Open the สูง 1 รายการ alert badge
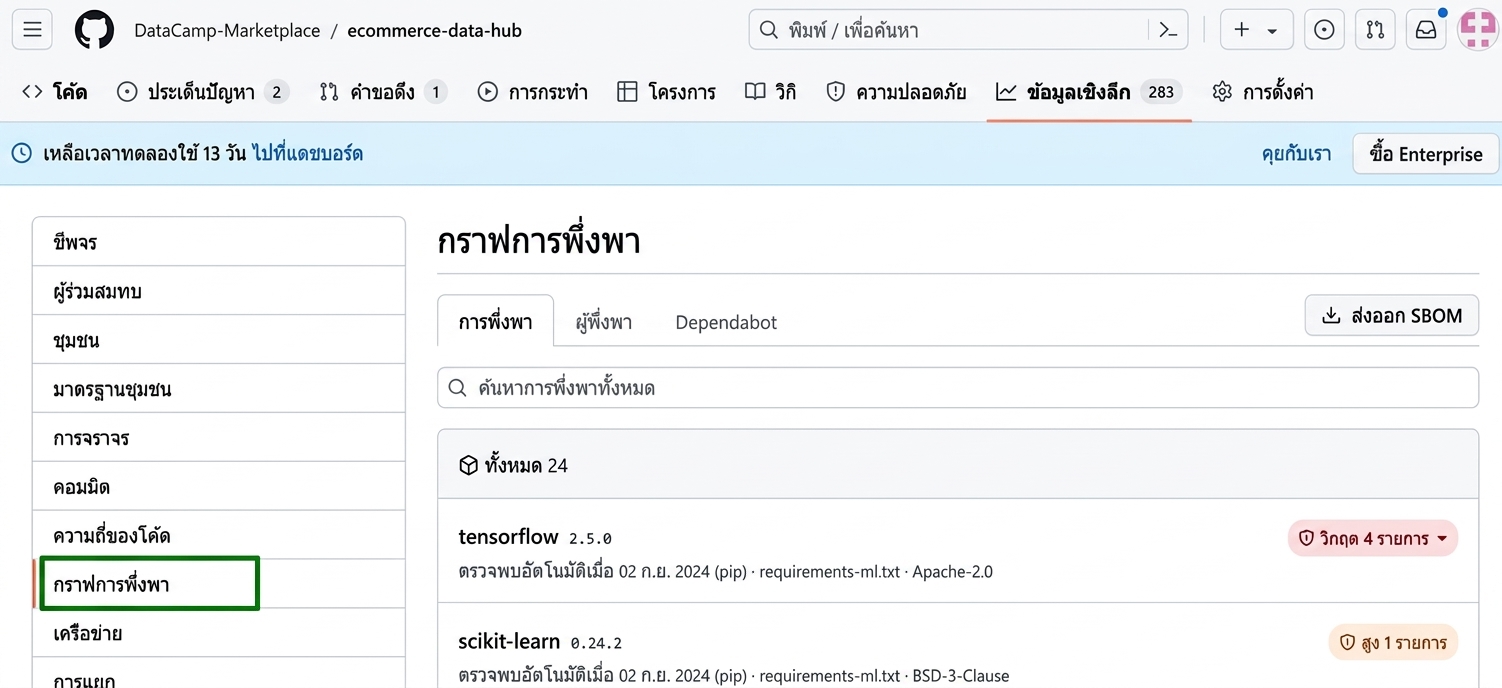Viewport: 1502px width, 688px height. (1393, 642)
